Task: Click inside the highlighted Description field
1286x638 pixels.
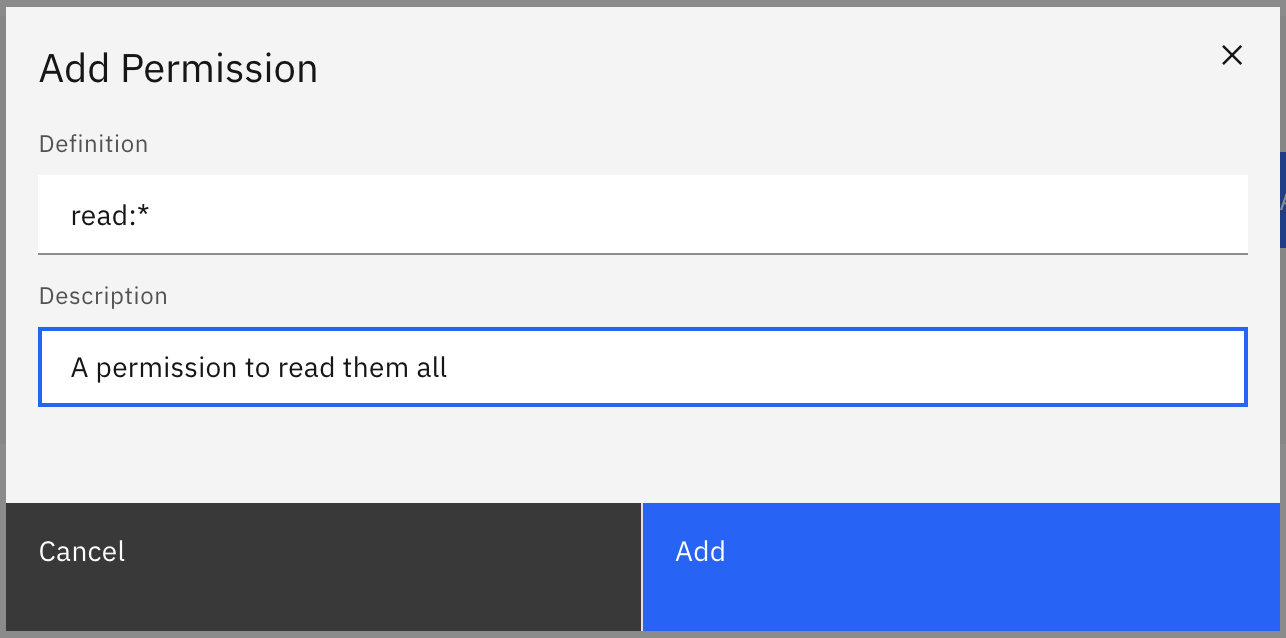Action: (643, 366)
